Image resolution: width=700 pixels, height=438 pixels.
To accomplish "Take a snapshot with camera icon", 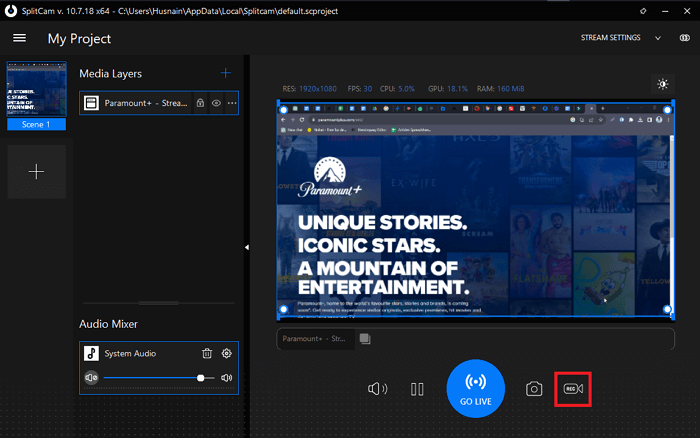I will pos(534,389).
